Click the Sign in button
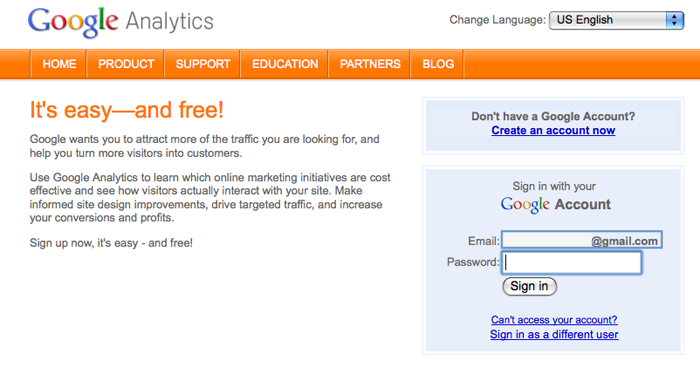The image size is (700, 381). pyautogui.click(x=529, y=286)
